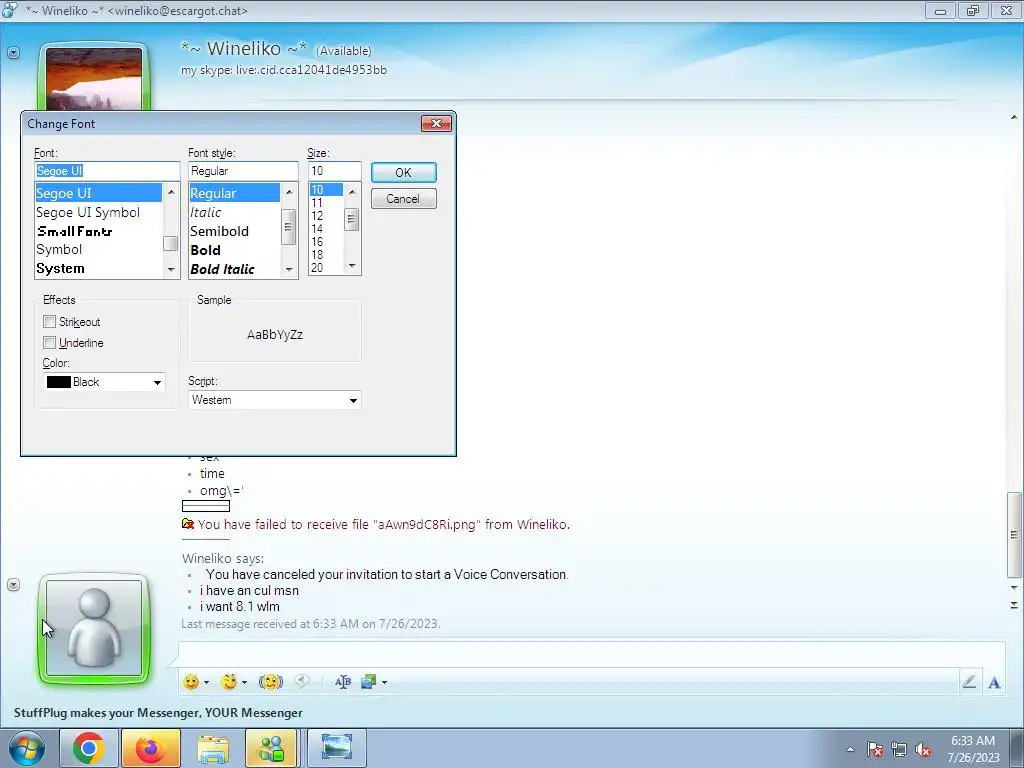Select font size 20

pyautogui.click(x=317, y=268)
